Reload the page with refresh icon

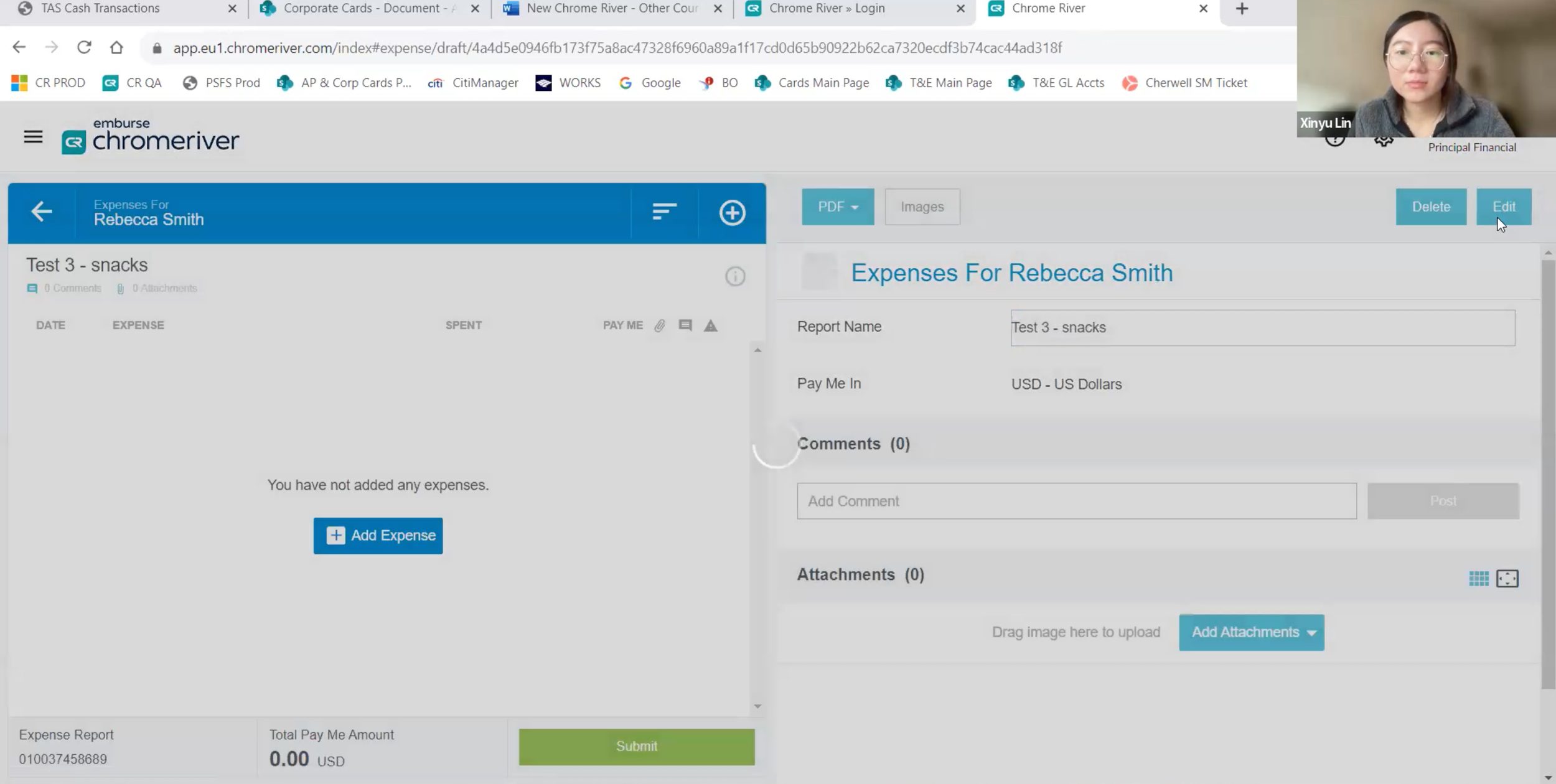coord(84,48)
